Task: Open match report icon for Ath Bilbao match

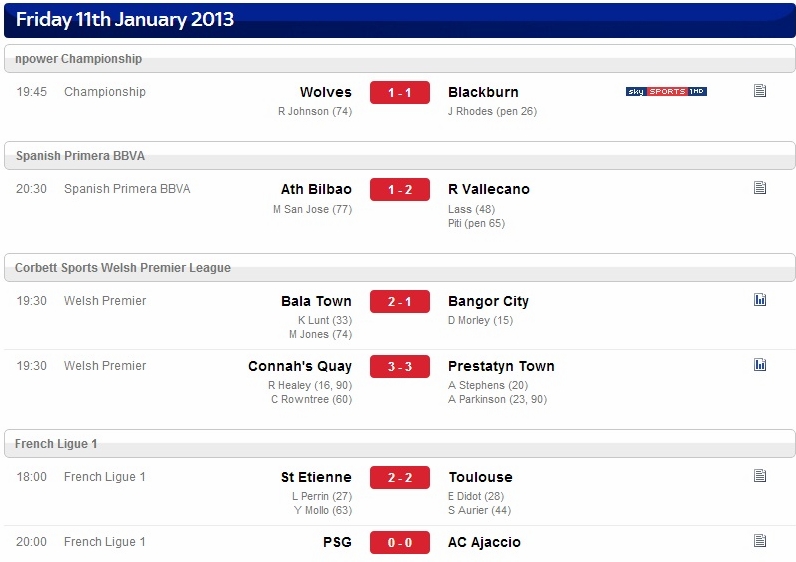Action: 760,188
